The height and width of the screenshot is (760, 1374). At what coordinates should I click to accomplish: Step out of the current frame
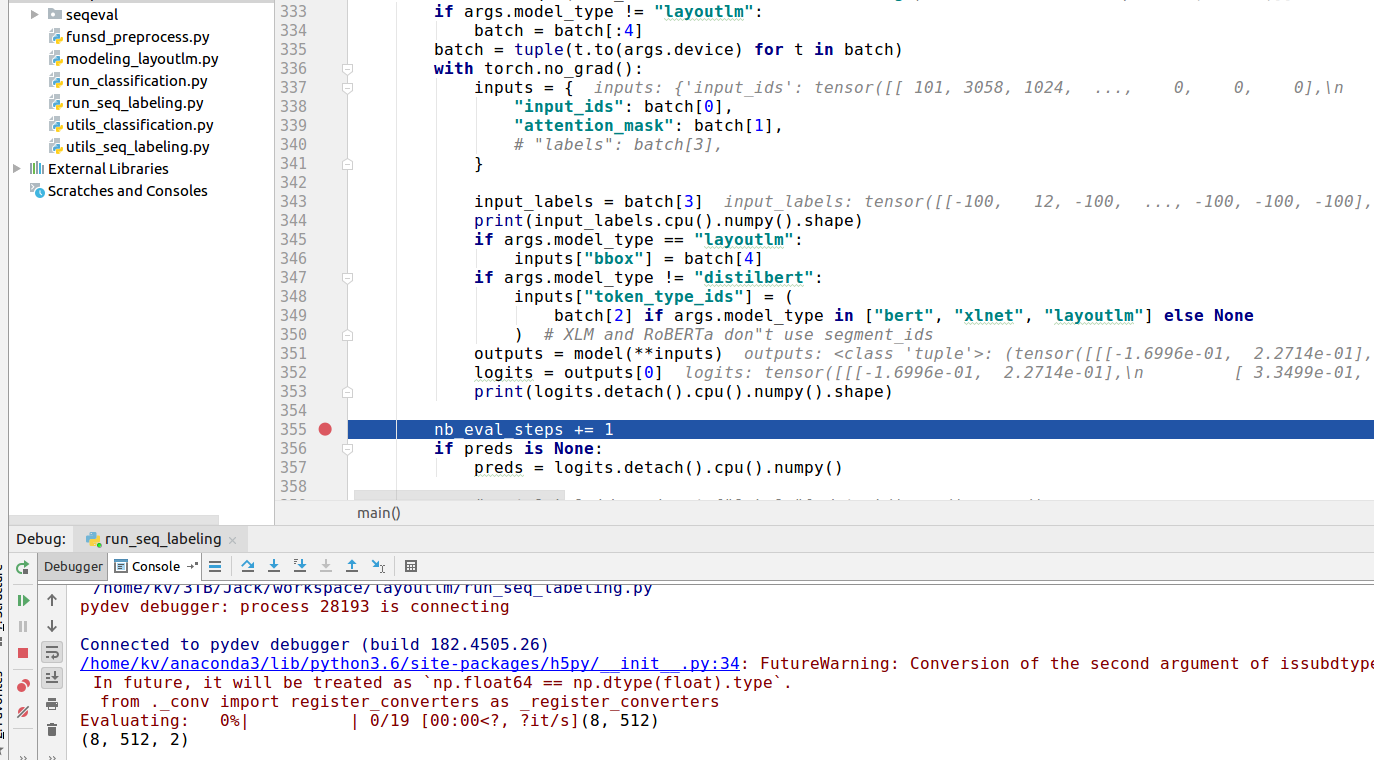pos(352,566)
